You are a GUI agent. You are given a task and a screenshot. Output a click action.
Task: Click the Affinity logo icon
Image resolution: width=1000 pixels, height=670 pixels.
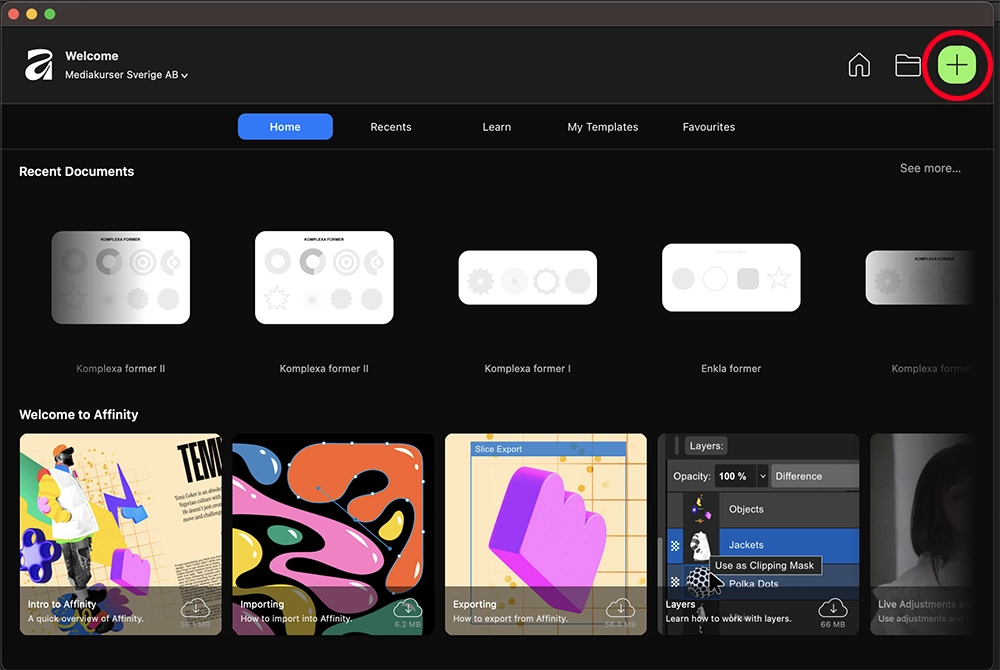coord(39,65)
